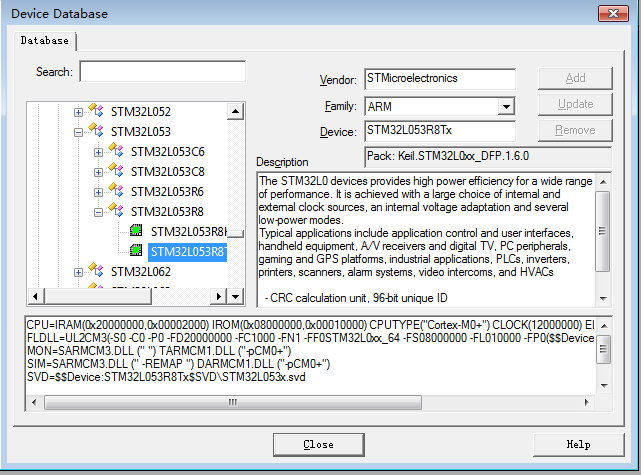Expand the STM32L053C6 node
Screen dimensions: 641x475
[98, 152]
